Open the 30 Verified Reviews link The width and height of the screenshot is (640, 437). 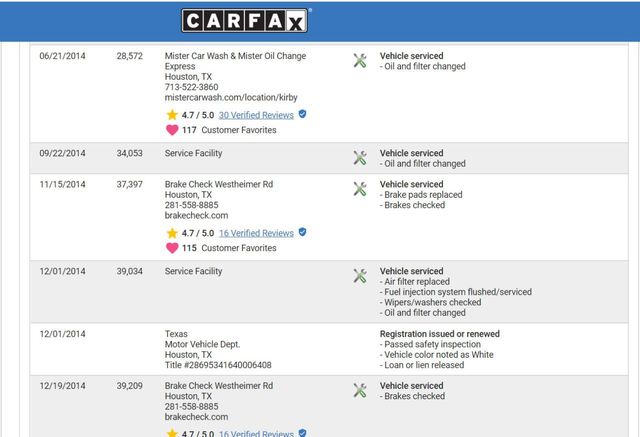click(x=256, y=115)
